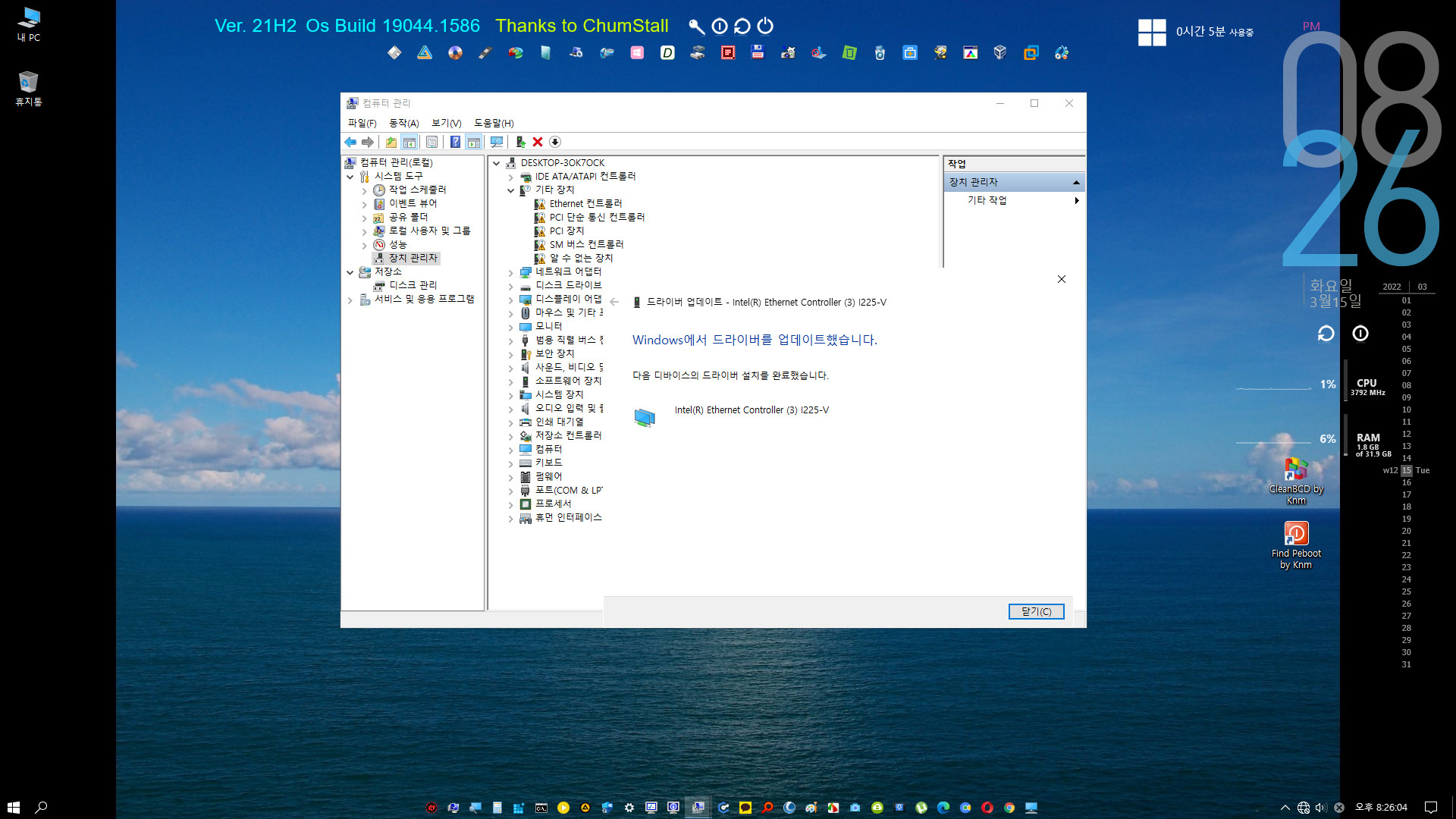
Task: Click the 닫기(C) button in driver dialog
Action: coord(1036,611)
